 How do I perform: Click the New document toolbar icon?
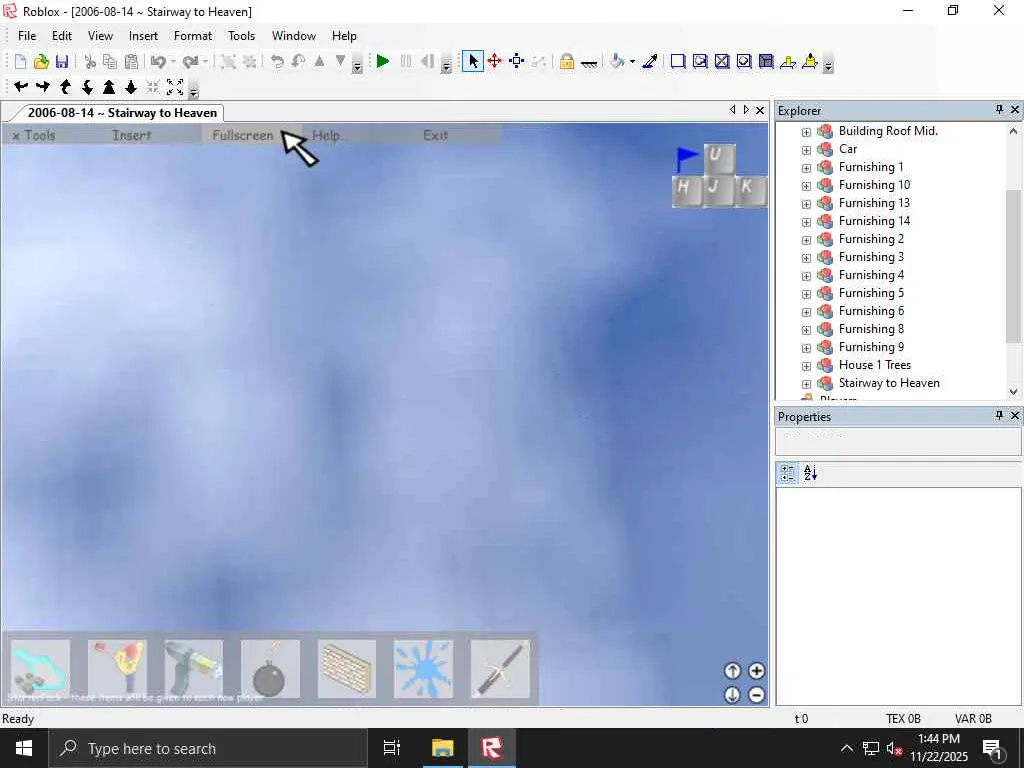click(x=20, y=61)
